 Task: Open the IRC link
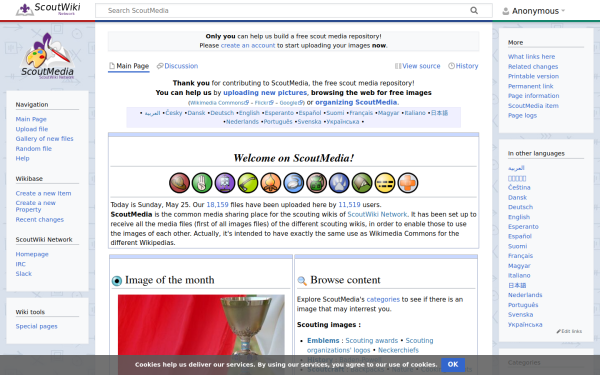21,264
